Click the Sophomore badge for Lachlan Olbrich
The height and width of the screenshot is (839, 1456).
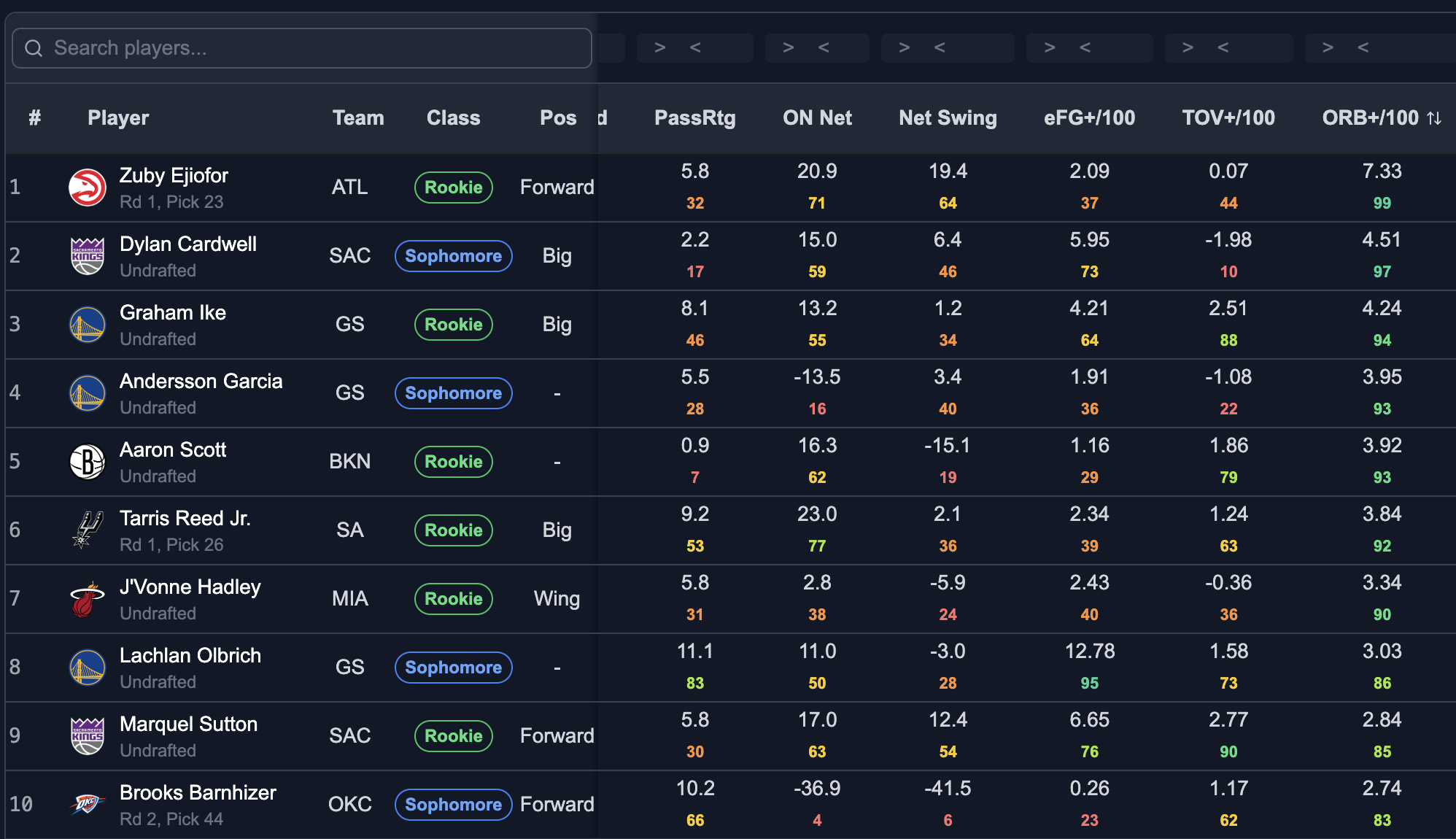pos(454,668)
